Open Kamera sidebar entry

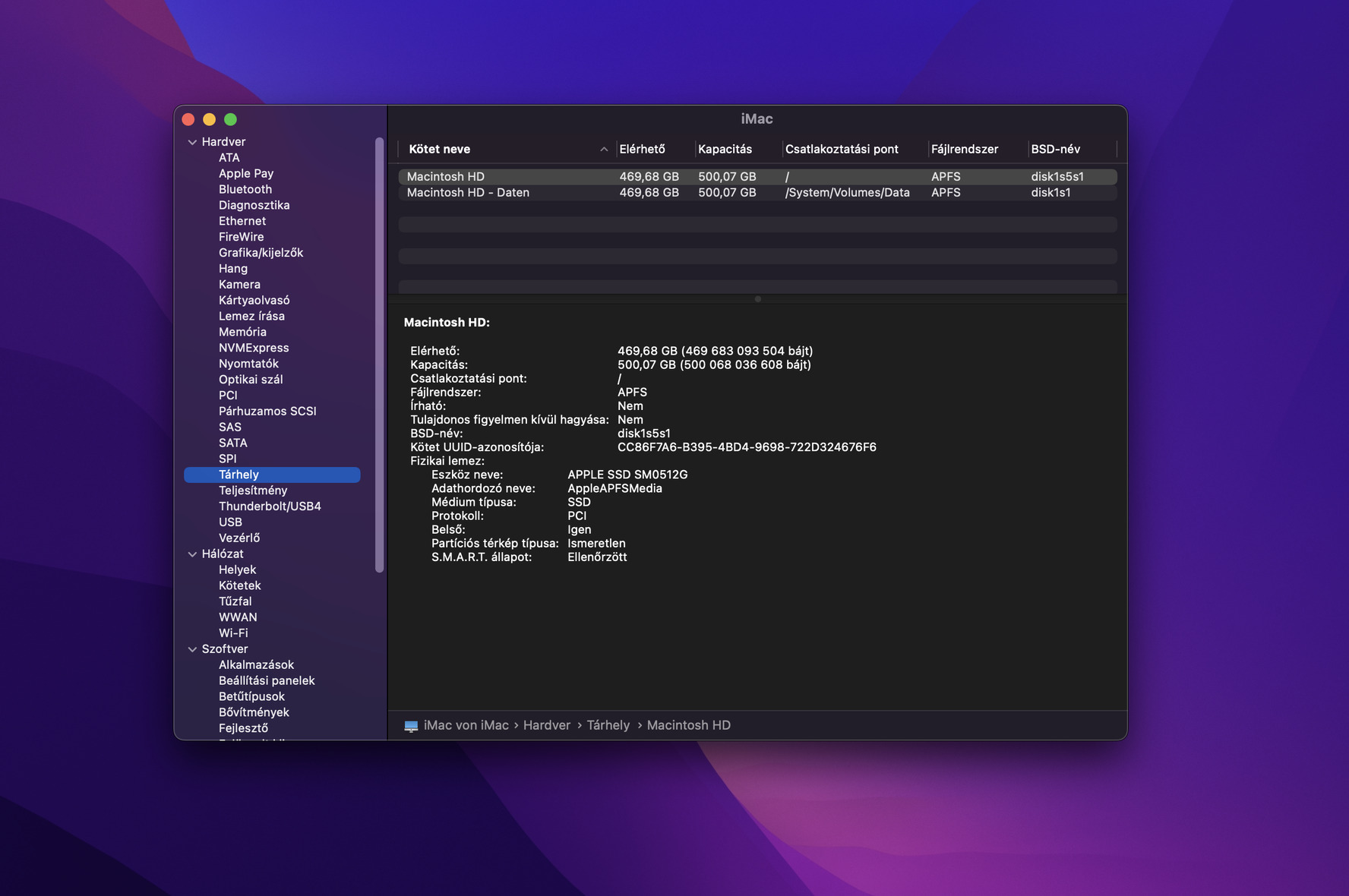click(240, 285)
